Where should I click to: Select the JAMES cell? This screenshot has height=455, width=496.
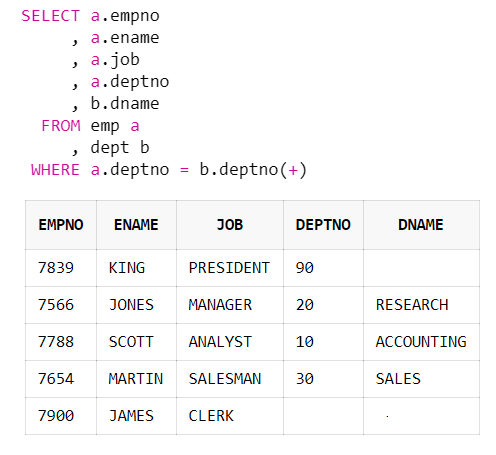136,416
